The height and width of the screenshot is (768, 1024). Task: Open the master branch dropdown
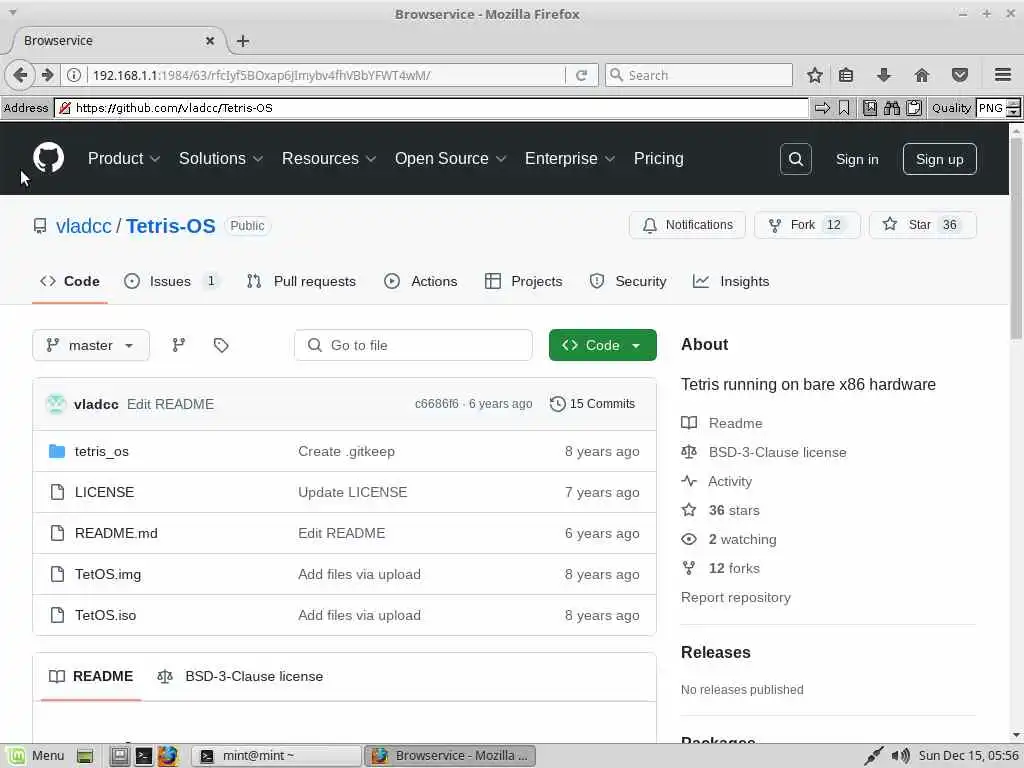(x=91, y=345)
